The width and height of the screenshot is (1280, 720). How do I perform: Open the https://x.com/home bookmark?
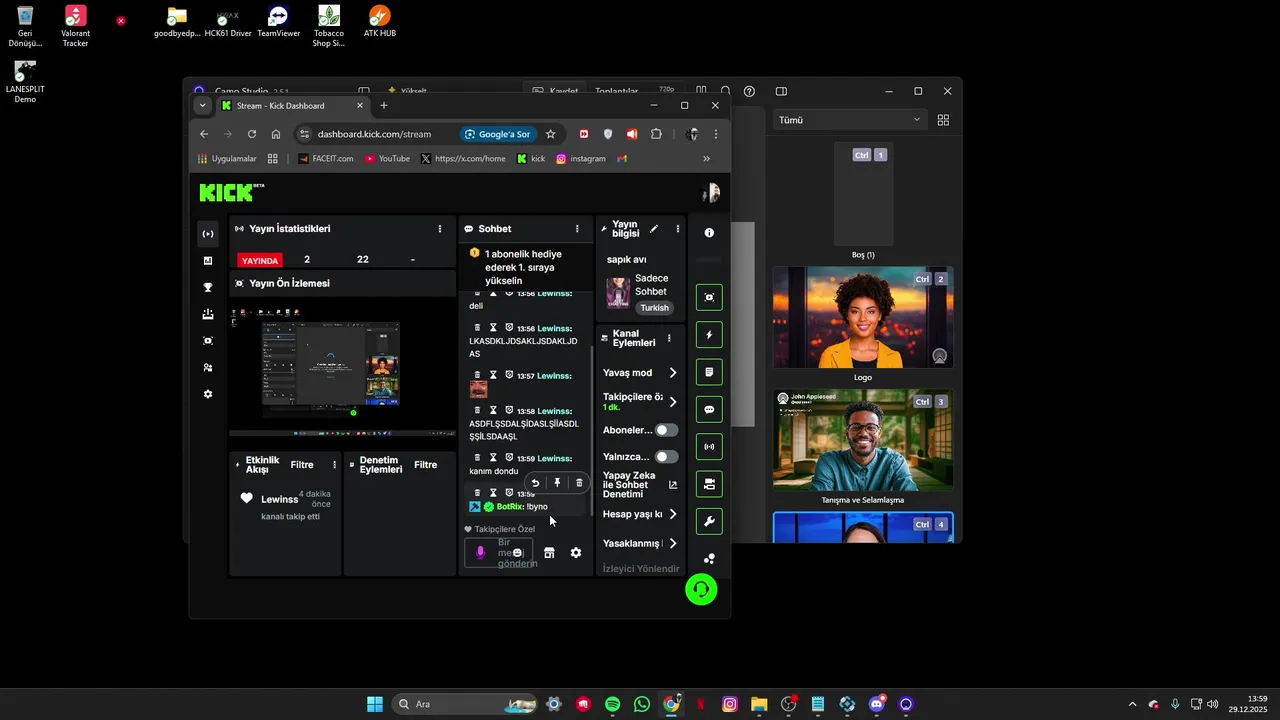coord(463,158)
